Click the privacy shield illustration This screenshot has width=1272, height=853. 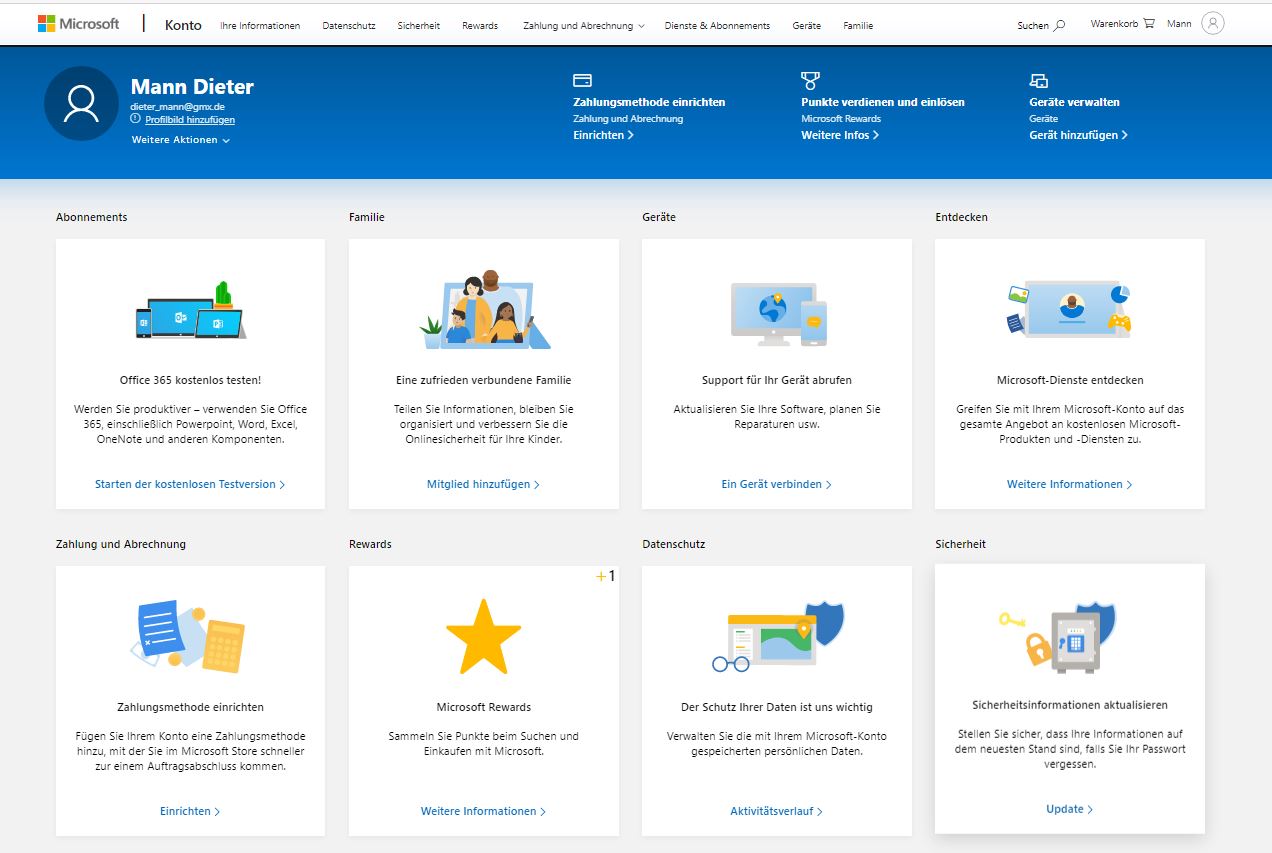tap(778, 636)
